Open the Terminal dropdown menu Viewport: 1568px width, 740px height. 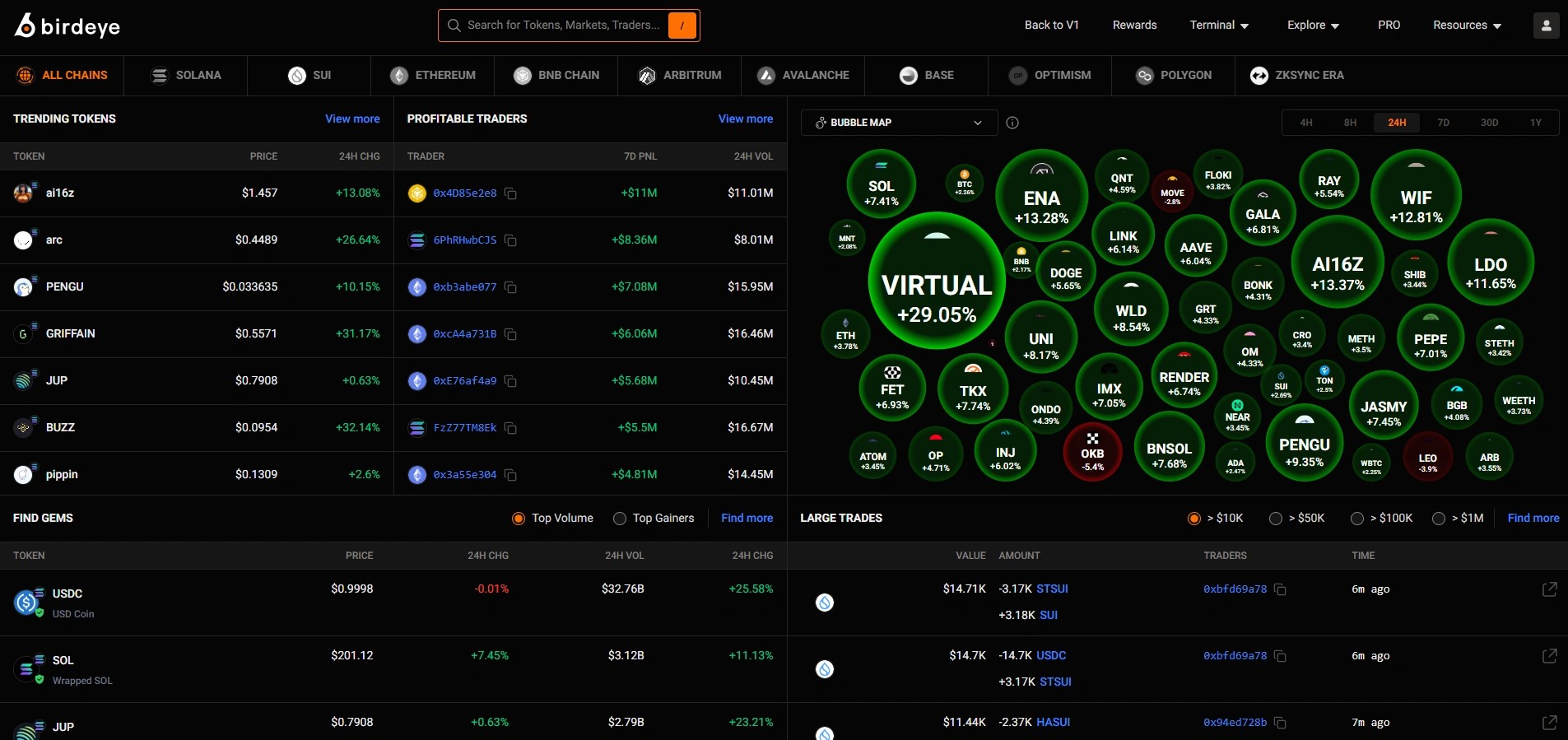point(1219,26)
